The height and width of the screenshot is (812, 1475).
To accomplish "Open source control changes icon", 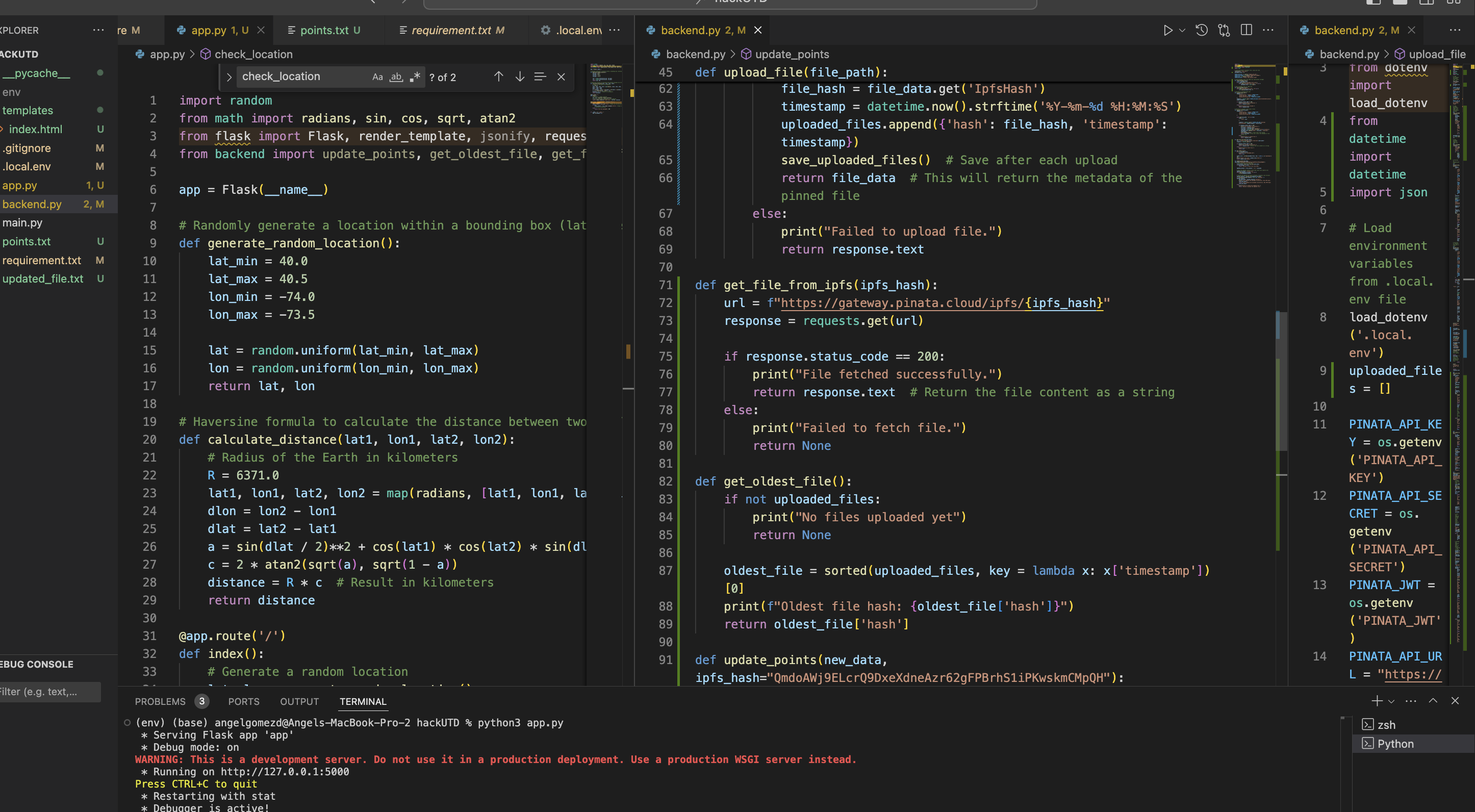I will (1224, 31).
